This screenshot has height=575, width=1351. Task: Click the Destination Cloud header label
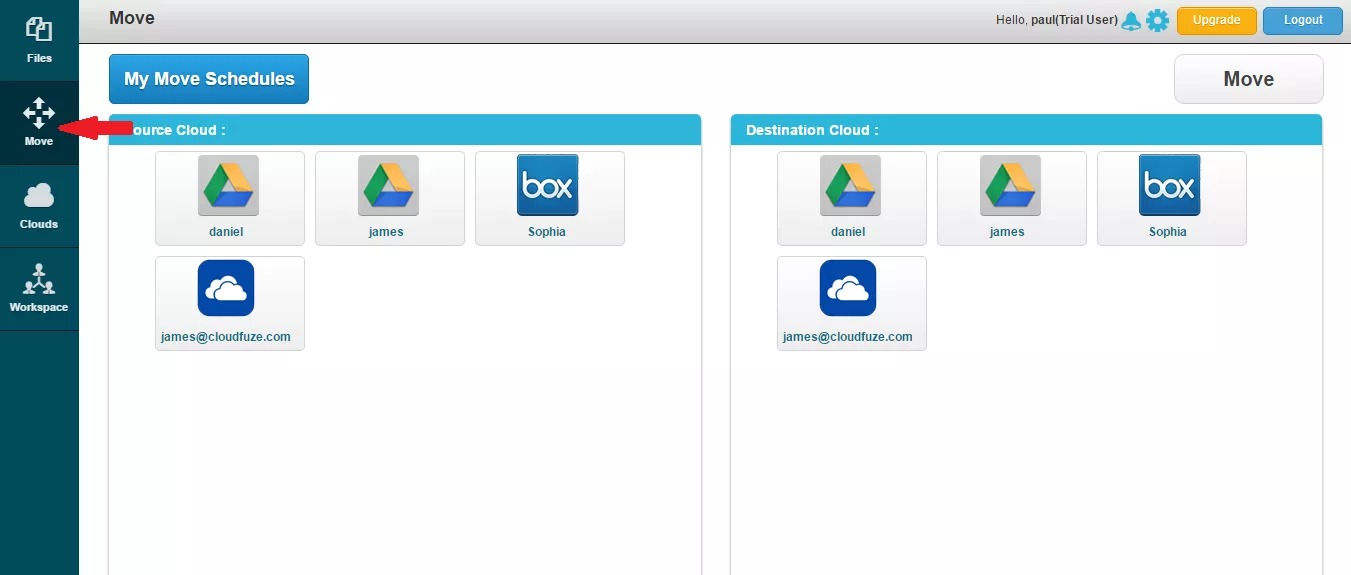coord(812,130)
